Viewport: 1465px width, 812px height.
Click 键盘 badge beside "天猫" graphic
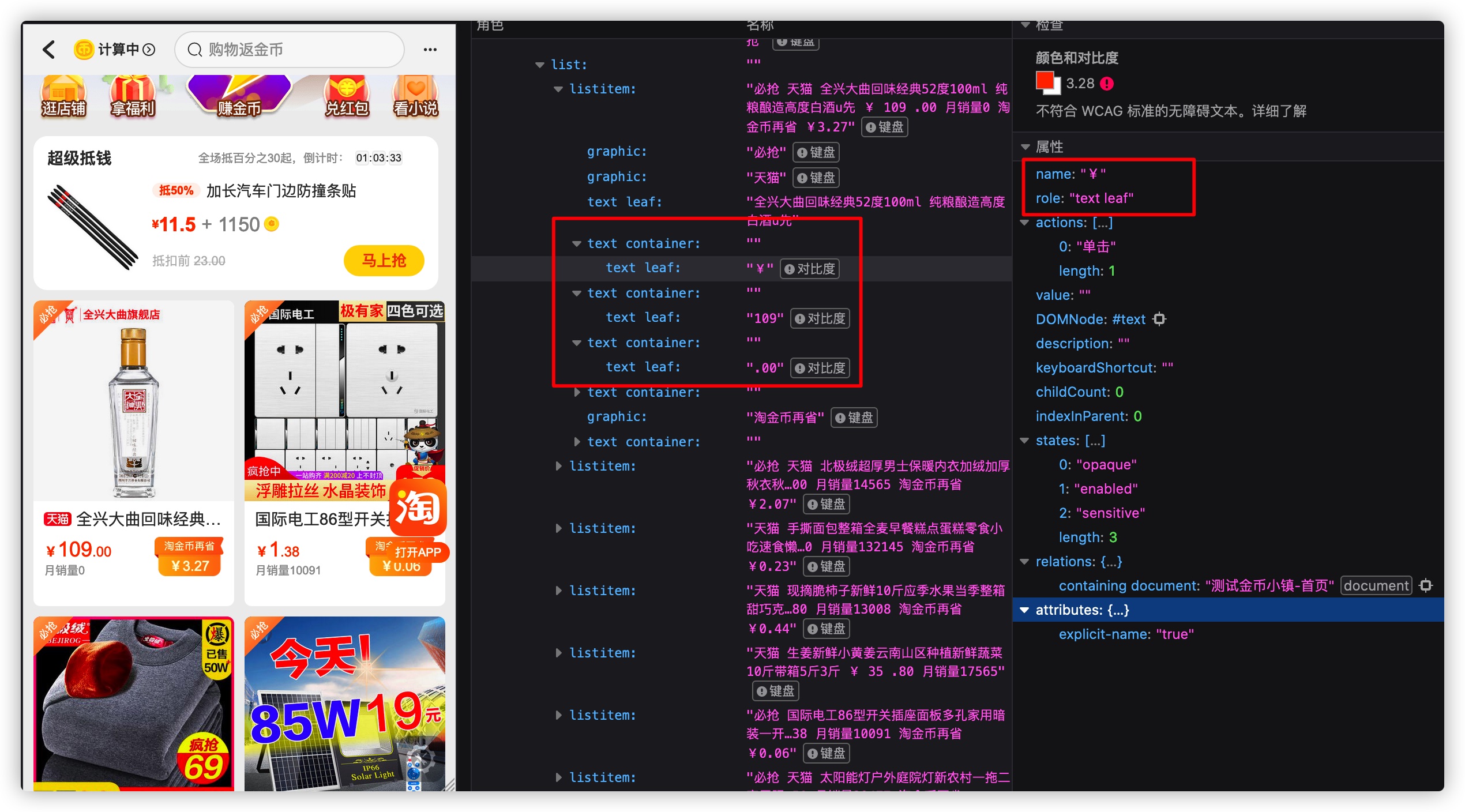pyautogui.click(x=816, y=178)
